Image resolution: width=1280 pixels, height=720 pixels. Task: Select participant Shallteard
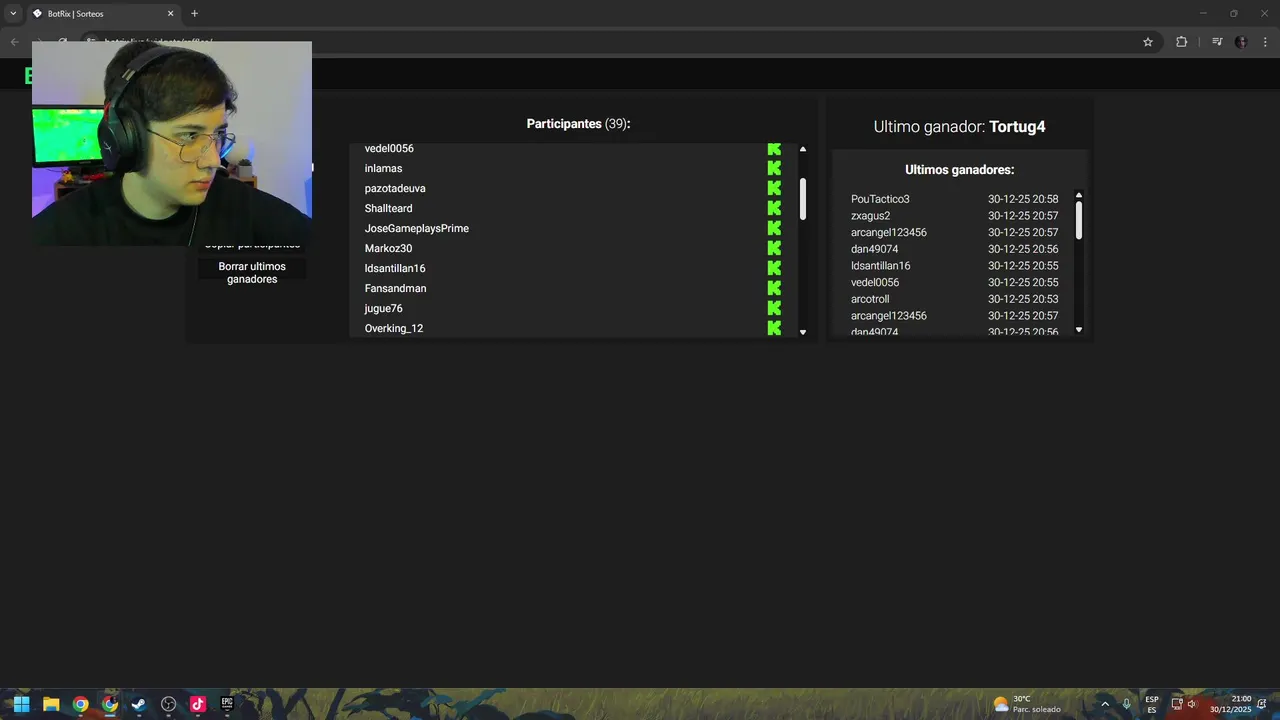pyautogui.click(x=388, y=208)
